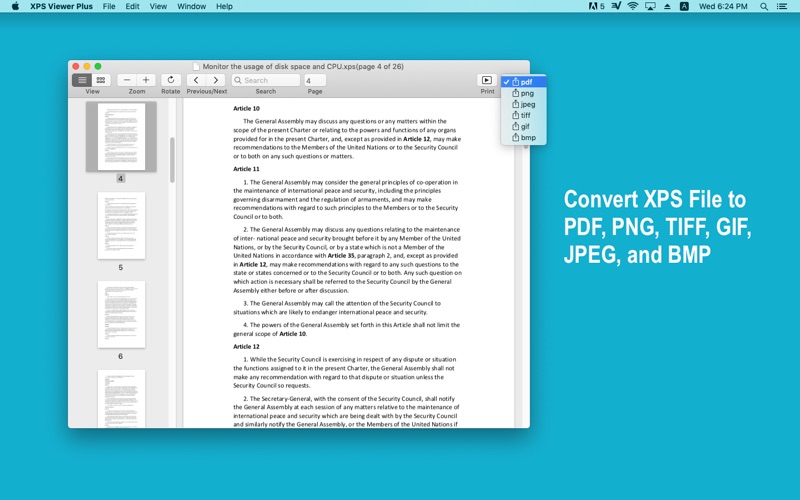Open Spotlight search in the menu bar
The image size is (800, 500).
764,6
